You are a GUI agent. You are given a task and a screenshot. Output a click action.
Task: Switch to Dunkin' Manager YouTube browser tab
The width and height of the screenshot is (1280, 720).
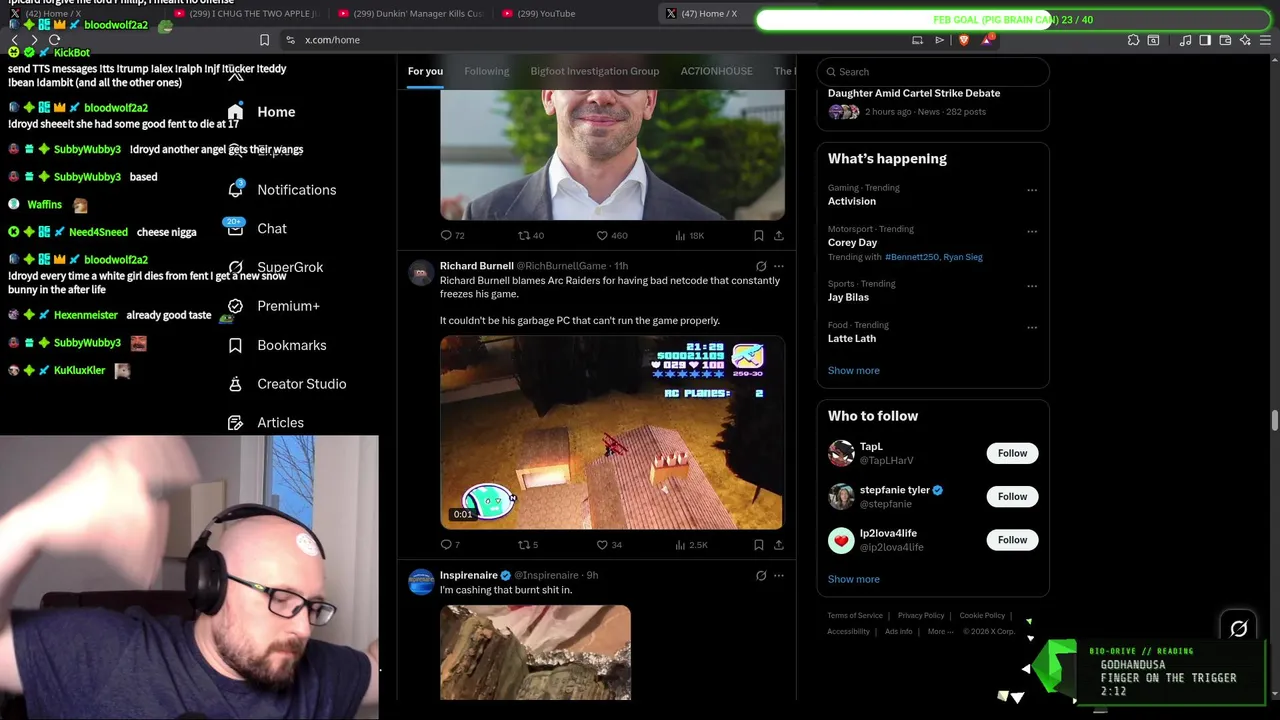pyautogui.click(x=411, y=14)
